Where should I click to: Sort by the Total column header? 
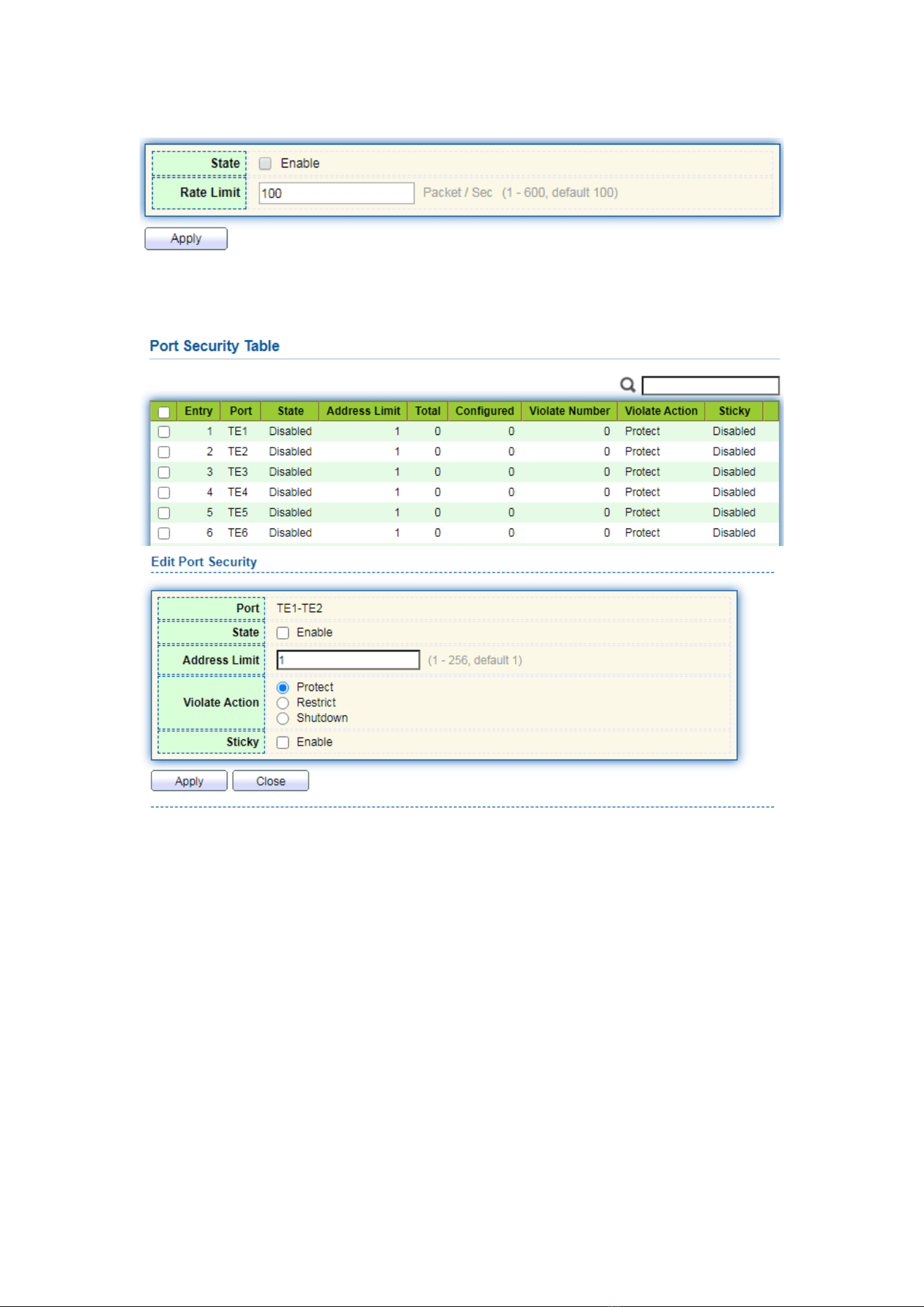click(428, 411)
